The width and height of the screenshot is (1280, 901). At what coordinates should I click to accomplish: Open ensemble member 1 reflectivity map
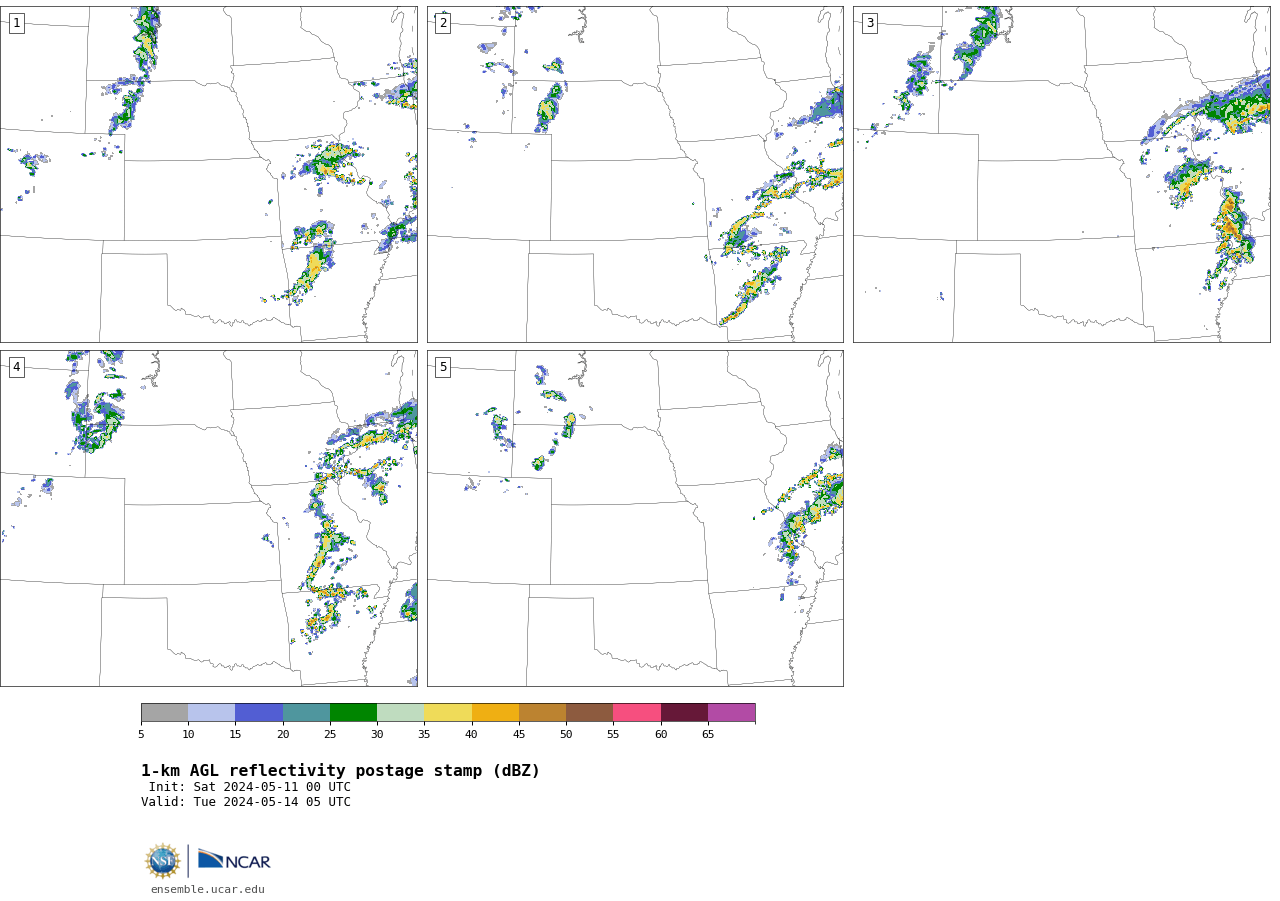pos(209,174)
